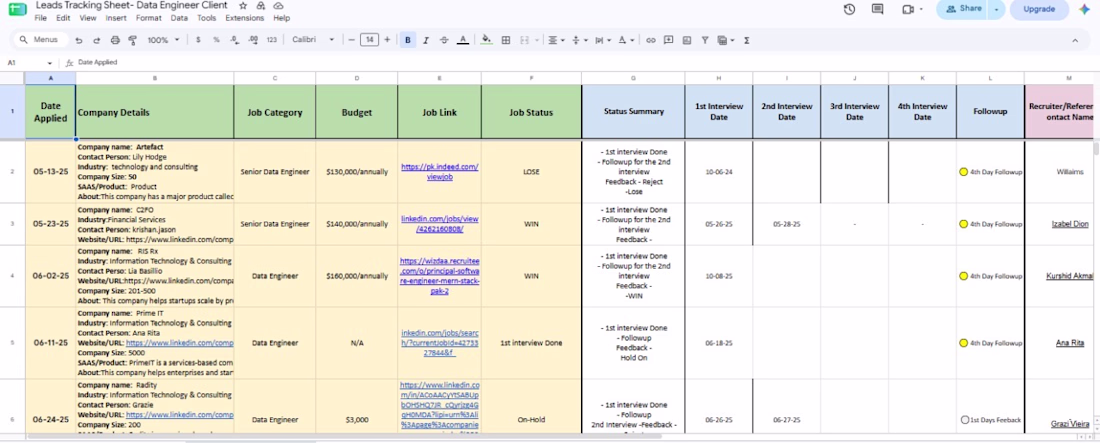Undo the last action
1100x443 pixels.
click(x=79, y=40)
